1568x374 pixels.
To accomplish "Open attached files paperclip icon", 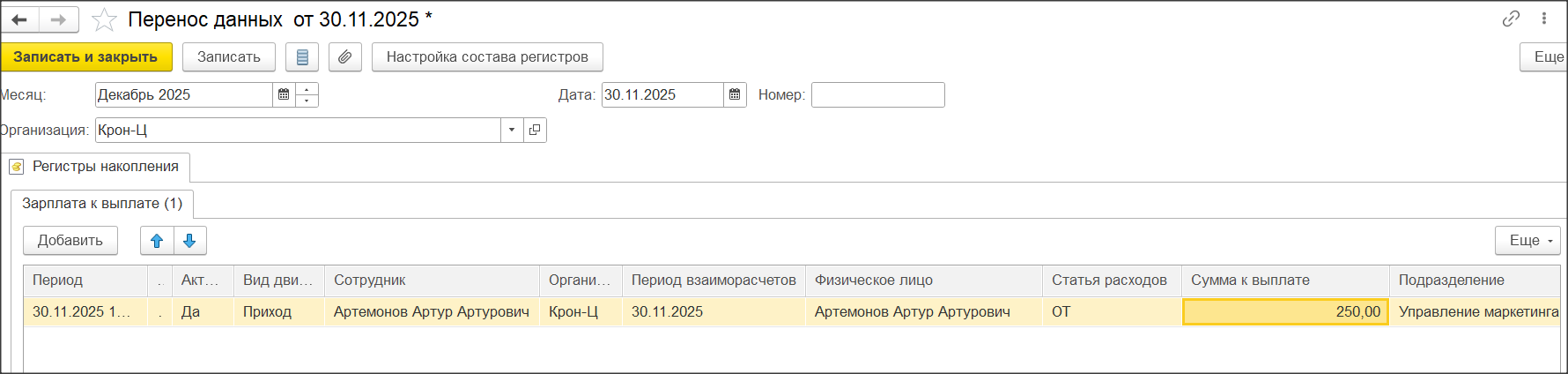I will click(x=344, y=57).
